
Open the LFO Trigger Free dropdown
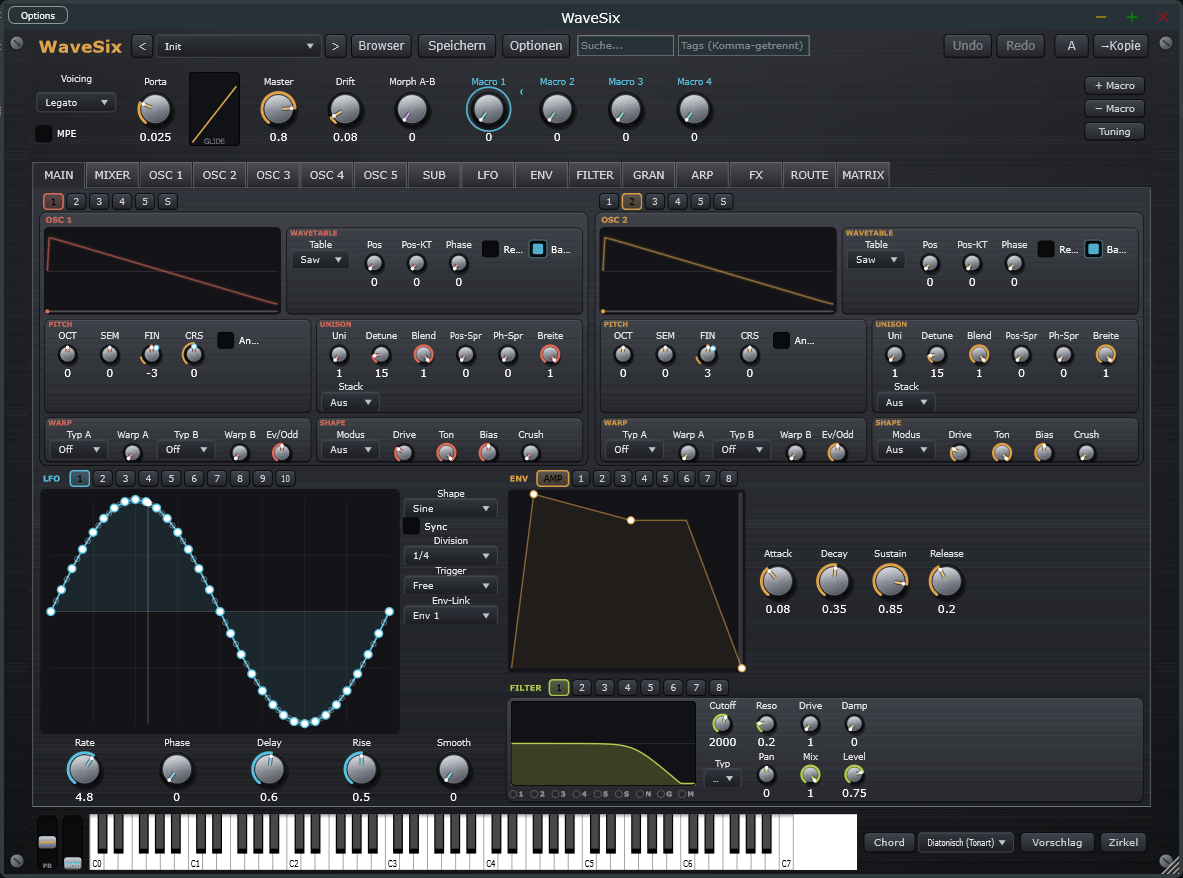450,585
